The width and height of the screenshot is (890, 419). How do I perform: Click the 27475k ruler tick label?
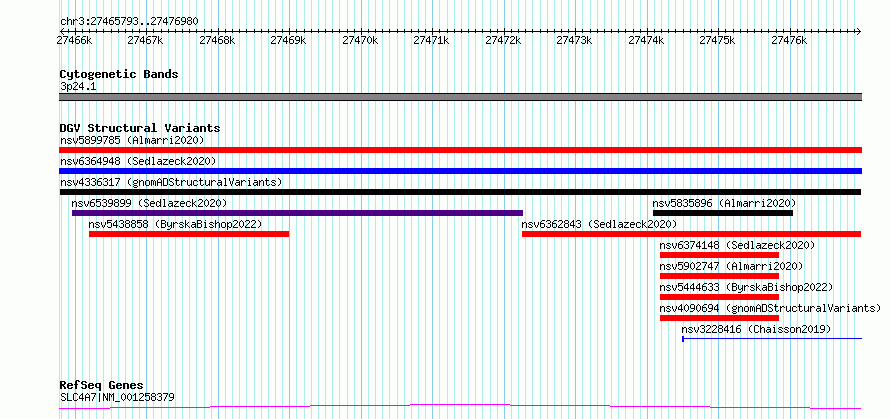[718, 40]
